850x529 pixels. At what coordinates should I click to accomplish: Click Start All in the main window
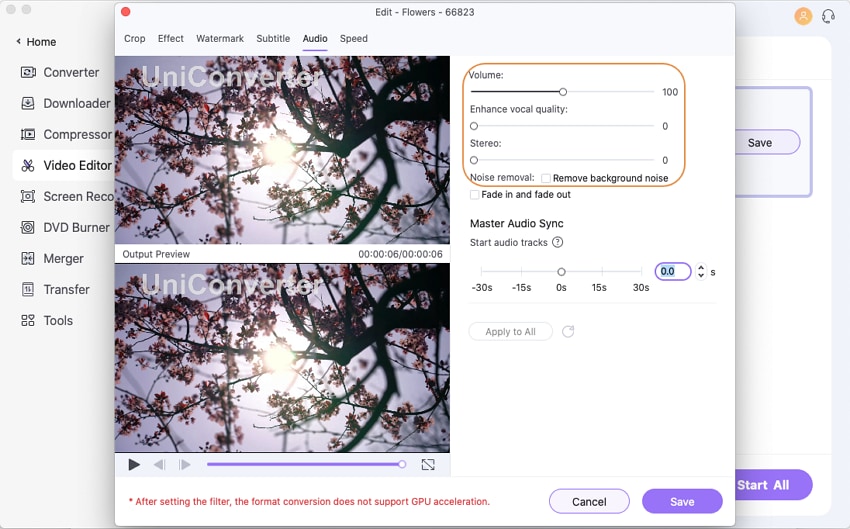pyautogui.click(x=772, y=485)
